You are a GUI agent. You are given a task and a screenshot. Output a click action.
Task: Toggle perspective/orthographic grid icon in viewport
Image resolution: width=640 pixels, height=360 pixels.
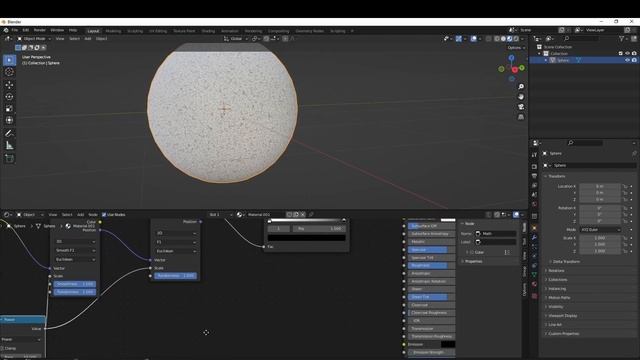coord(521,117)
